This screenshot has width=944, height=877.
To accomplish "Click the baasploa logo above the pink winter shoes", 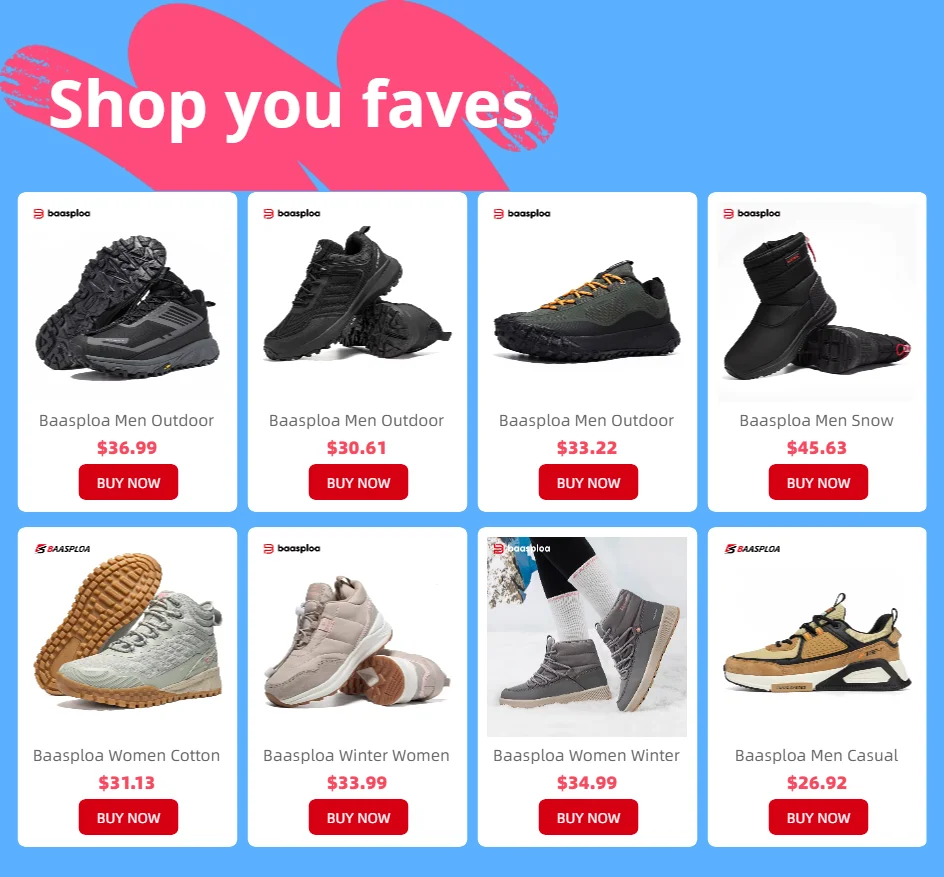I will [291, 548].
